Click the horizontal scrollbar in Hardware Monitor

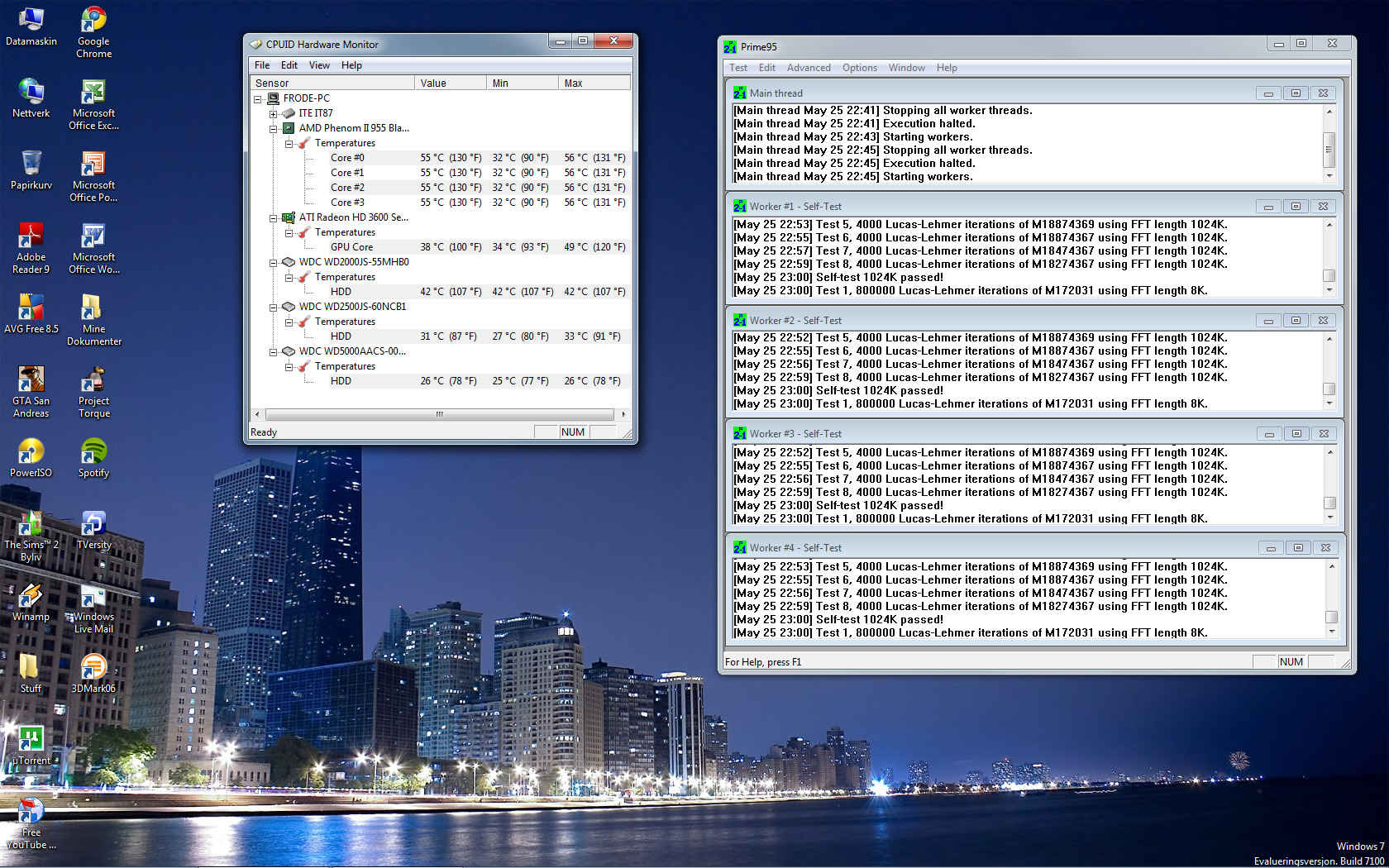[x=440, y=414]
